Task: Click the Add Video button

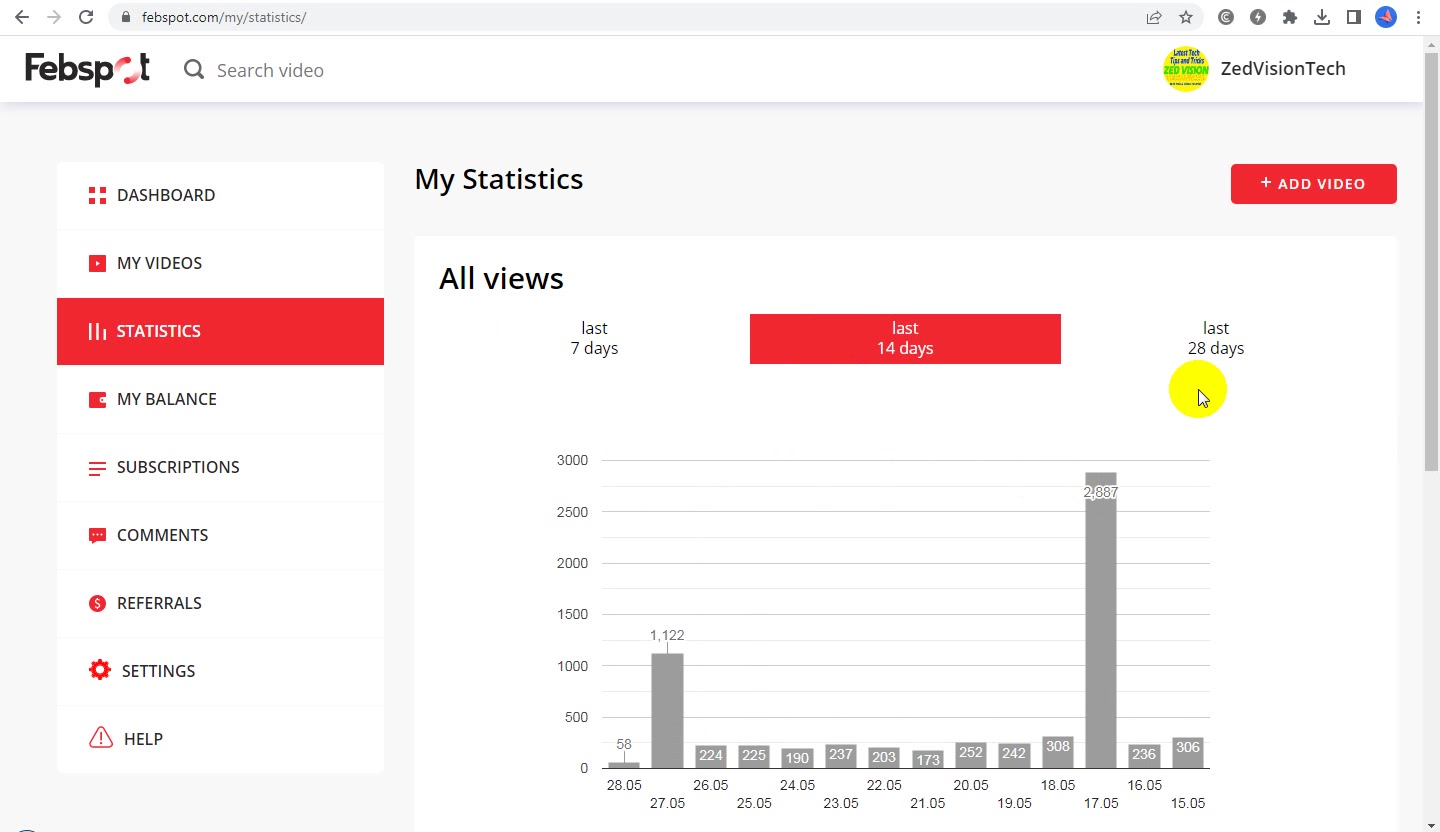Action: tap(1314, 184)
